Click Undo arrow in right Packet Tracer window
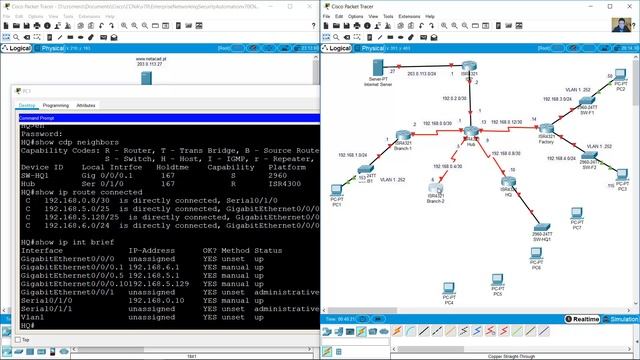The width and height of the screenshot is (640, 360). pyautogui.click(x=421, y=26)
